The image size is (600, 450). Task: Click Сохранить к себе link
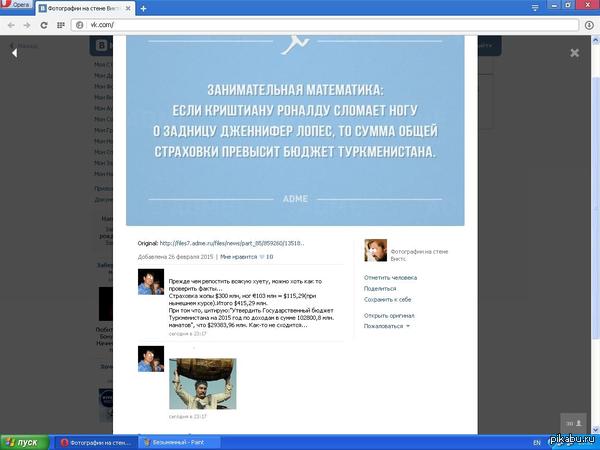click(x=387, y=299)
